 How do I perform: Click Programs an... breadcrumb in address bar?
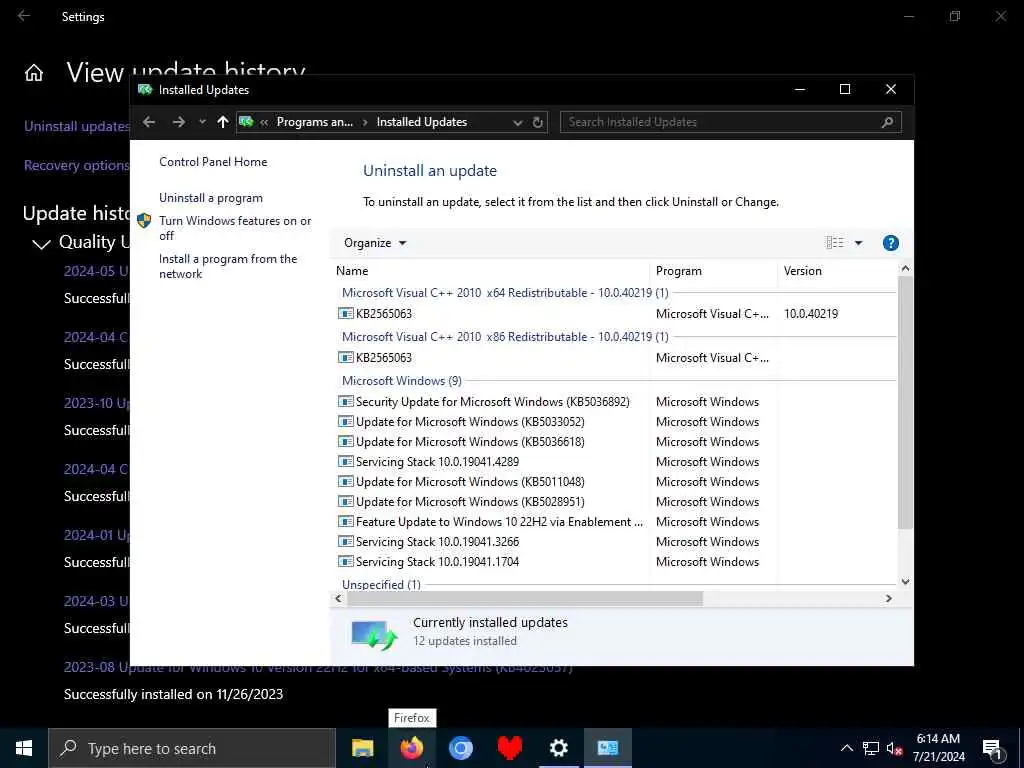coord(315,122)
